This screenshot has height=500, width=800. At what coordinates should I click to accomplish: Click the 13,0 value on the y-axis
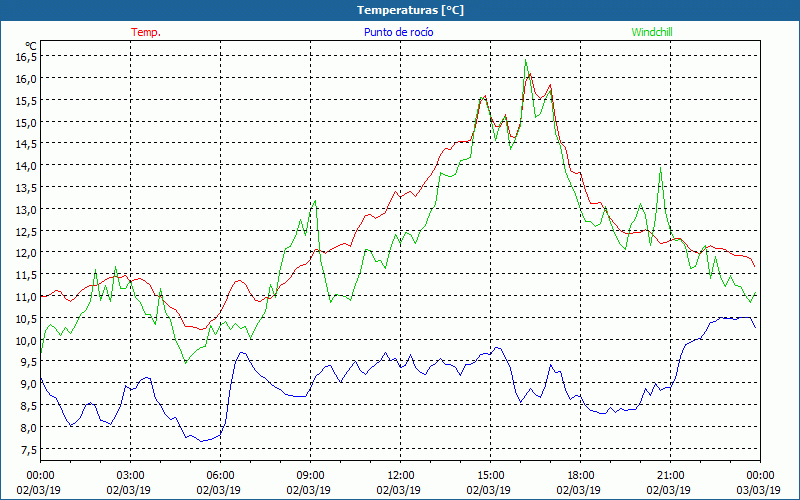coord(26,209)
